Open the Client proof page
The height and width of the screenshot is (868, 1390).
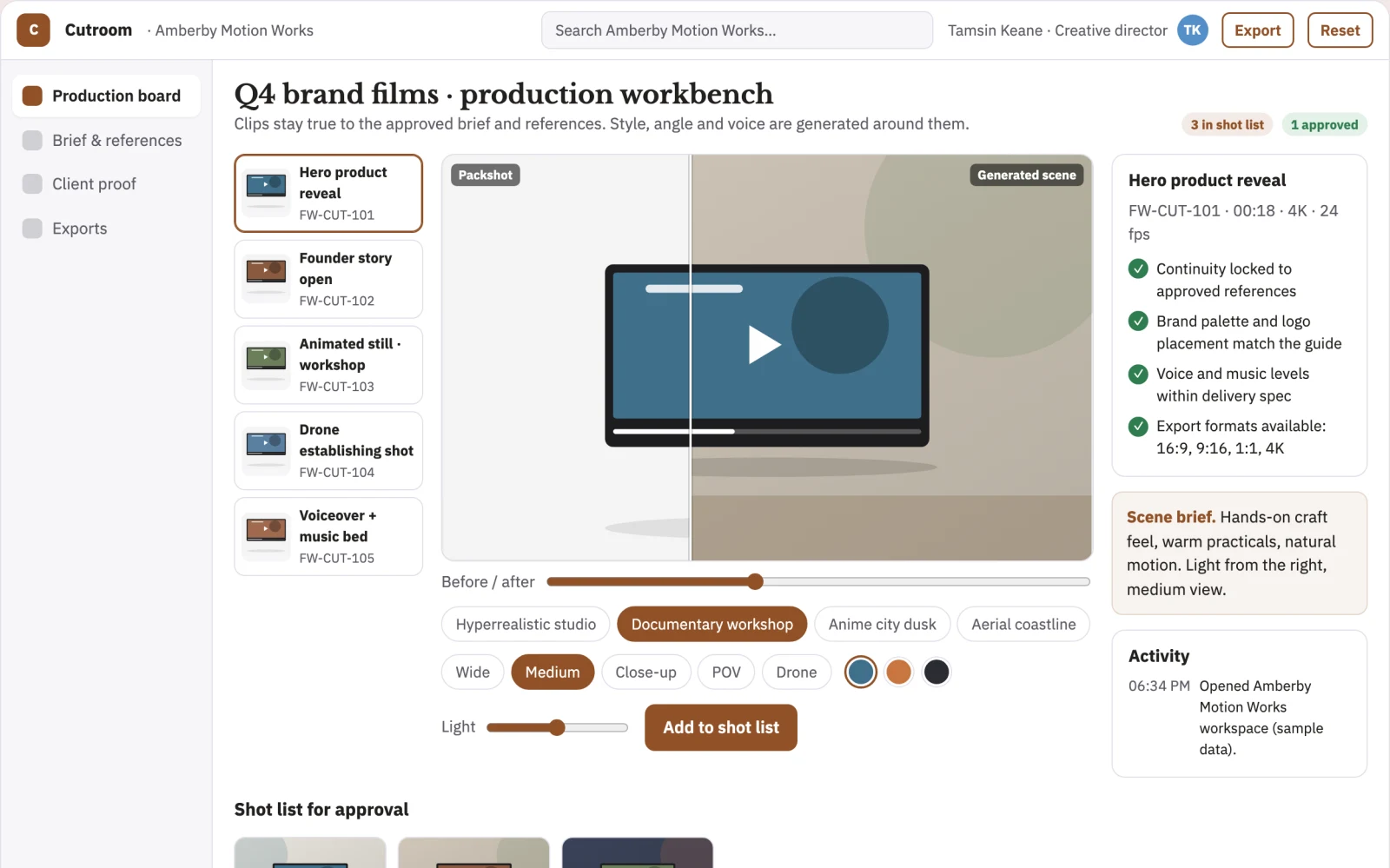pos(106,183)
